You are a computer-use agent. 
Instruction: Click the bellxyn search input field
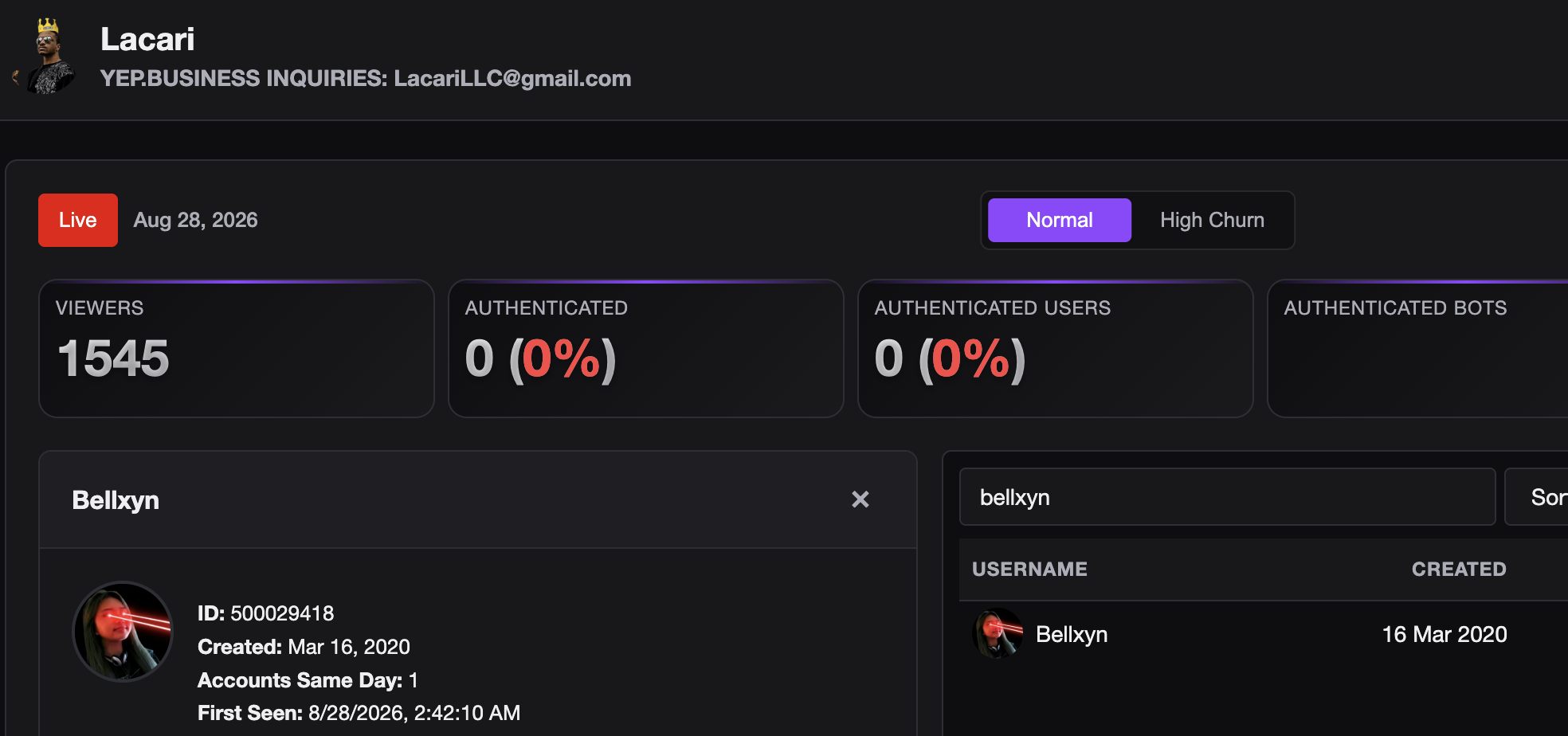1227,497
